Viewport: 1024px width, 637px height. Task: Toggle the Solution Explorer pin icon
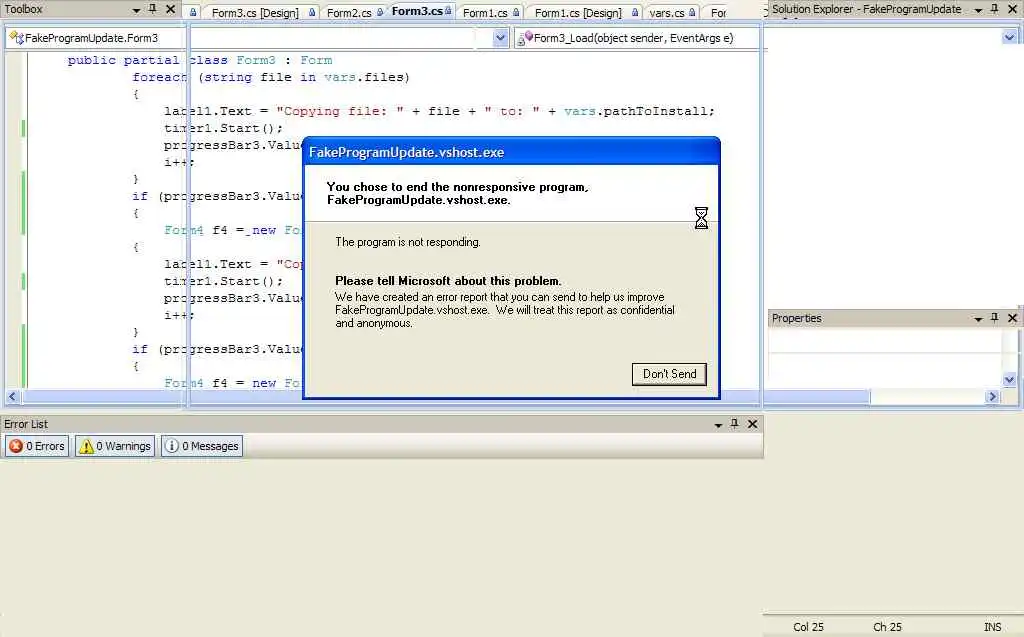click(995, 9)
